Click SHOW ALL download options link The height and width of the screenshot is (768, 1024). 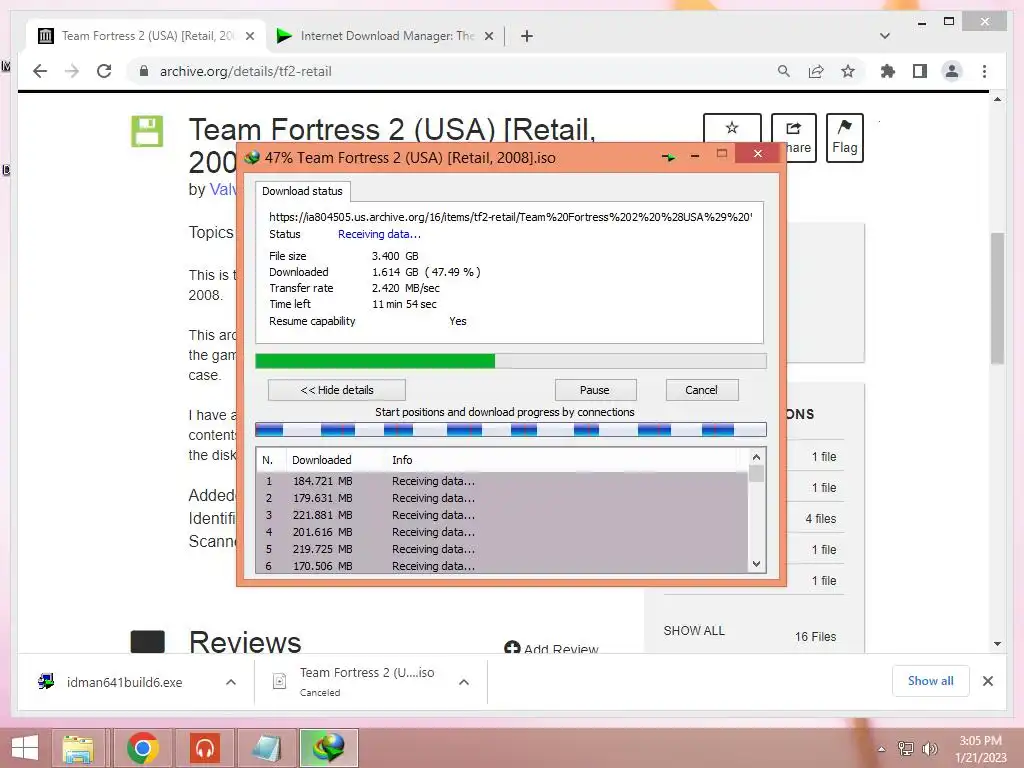tap(694, 630)
